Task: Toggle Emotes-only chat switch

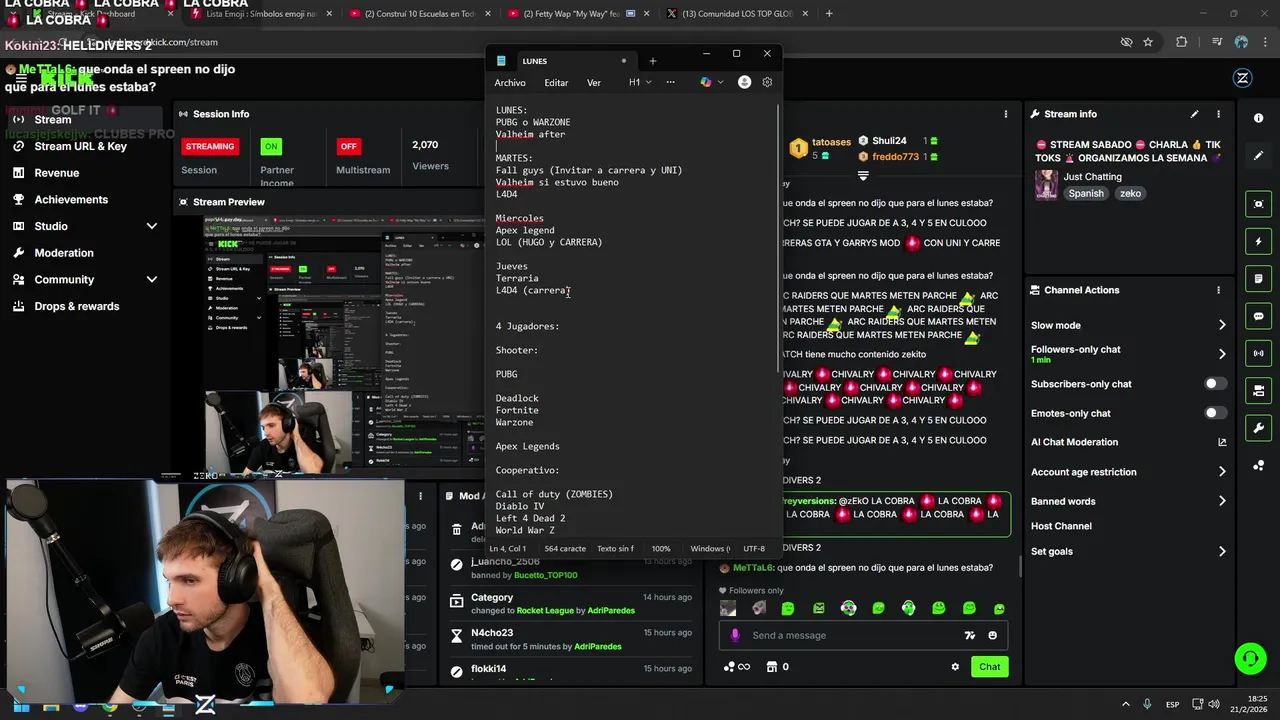Action: pyautogui.click(x=1215, y=413)
